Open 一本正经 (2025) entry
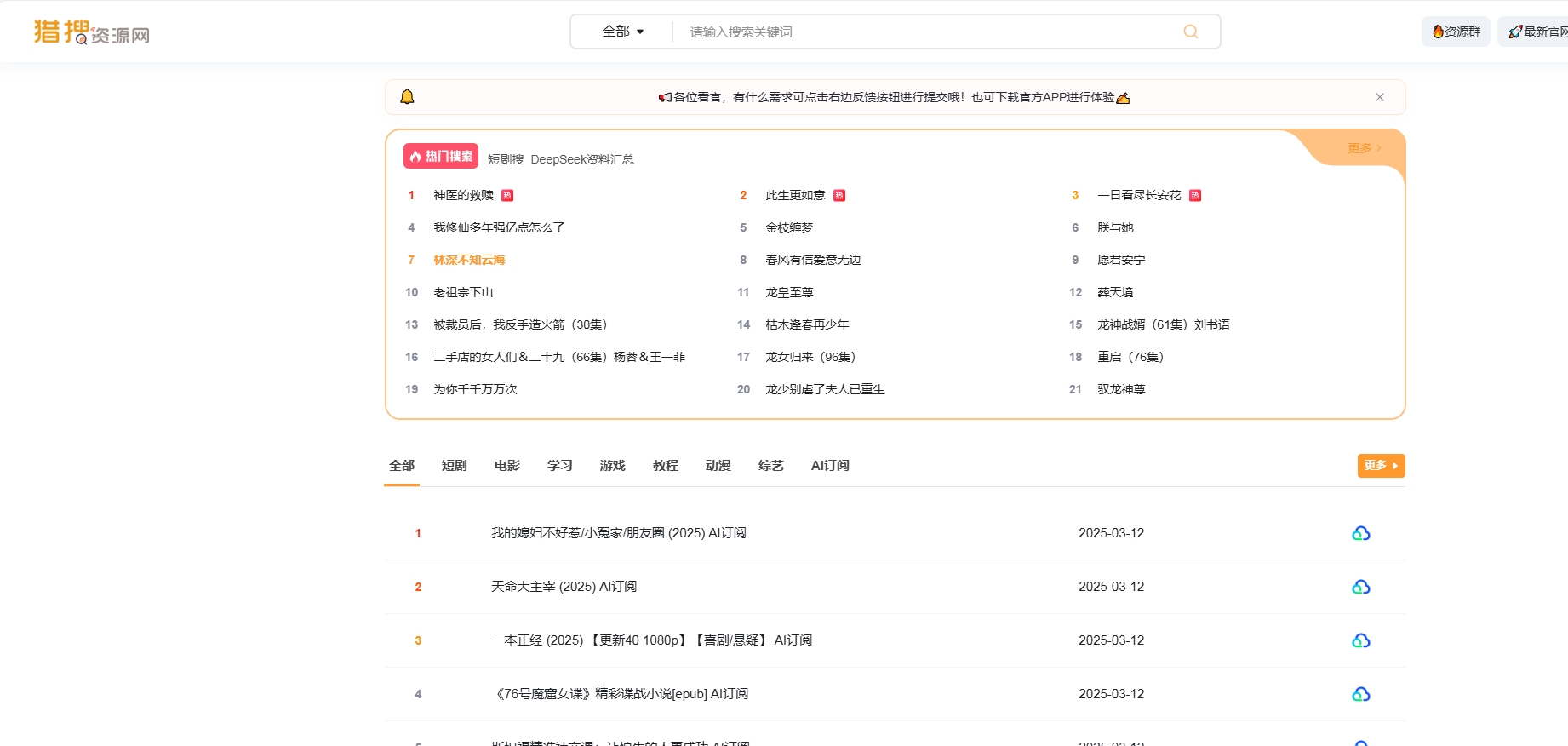Viewport: 1568px width, 746px height. pyautogui.click(x=652, y=640)
